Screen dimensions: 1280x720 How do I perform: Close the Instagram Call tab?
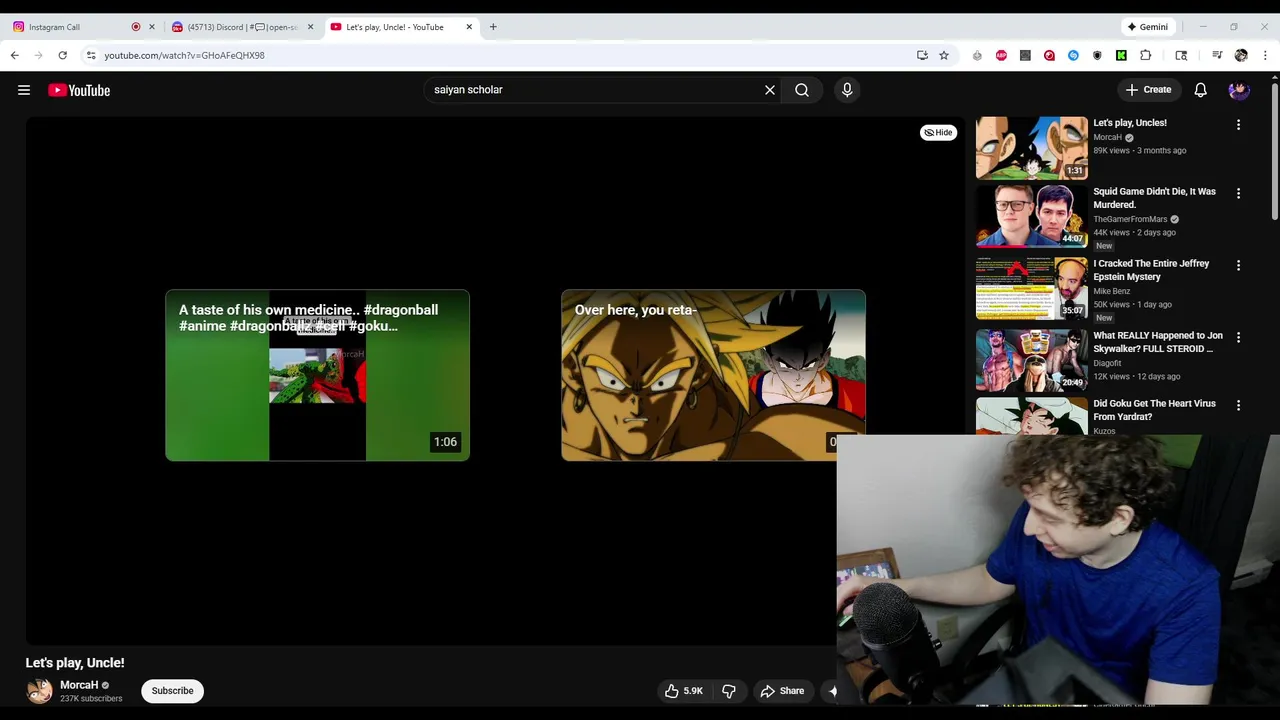pos(152,27)
